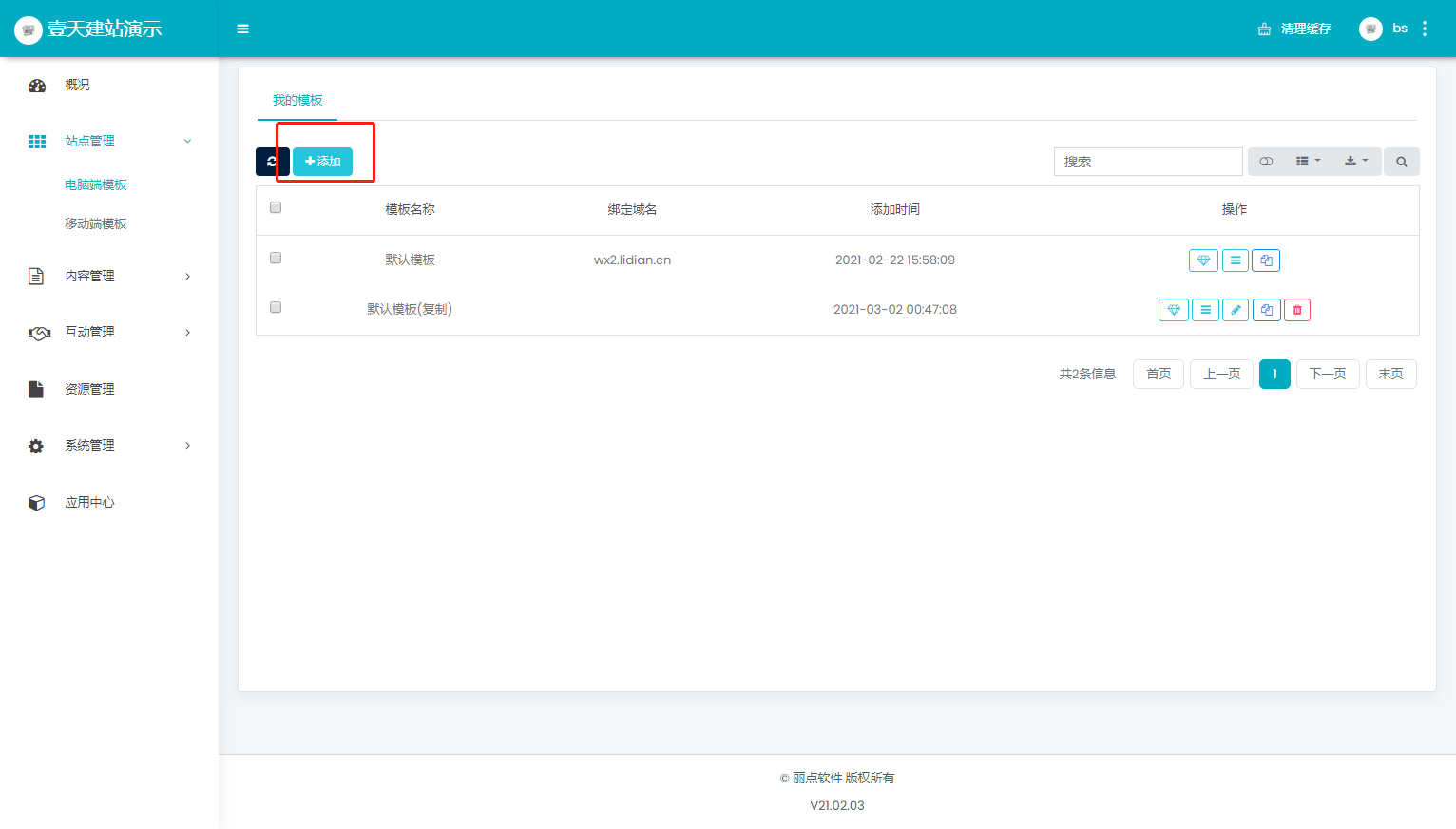Click the 站点管理 grid icon

(37, 142)
